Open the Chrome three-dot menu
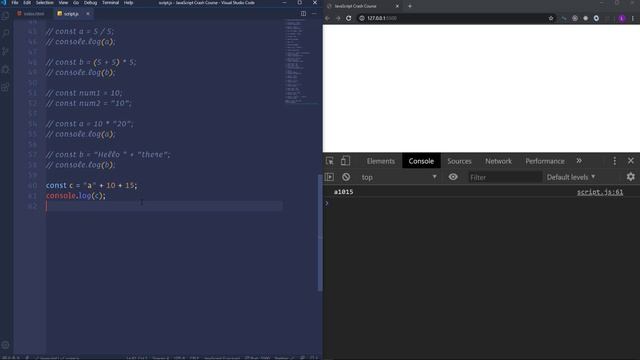 coord(633,18)
